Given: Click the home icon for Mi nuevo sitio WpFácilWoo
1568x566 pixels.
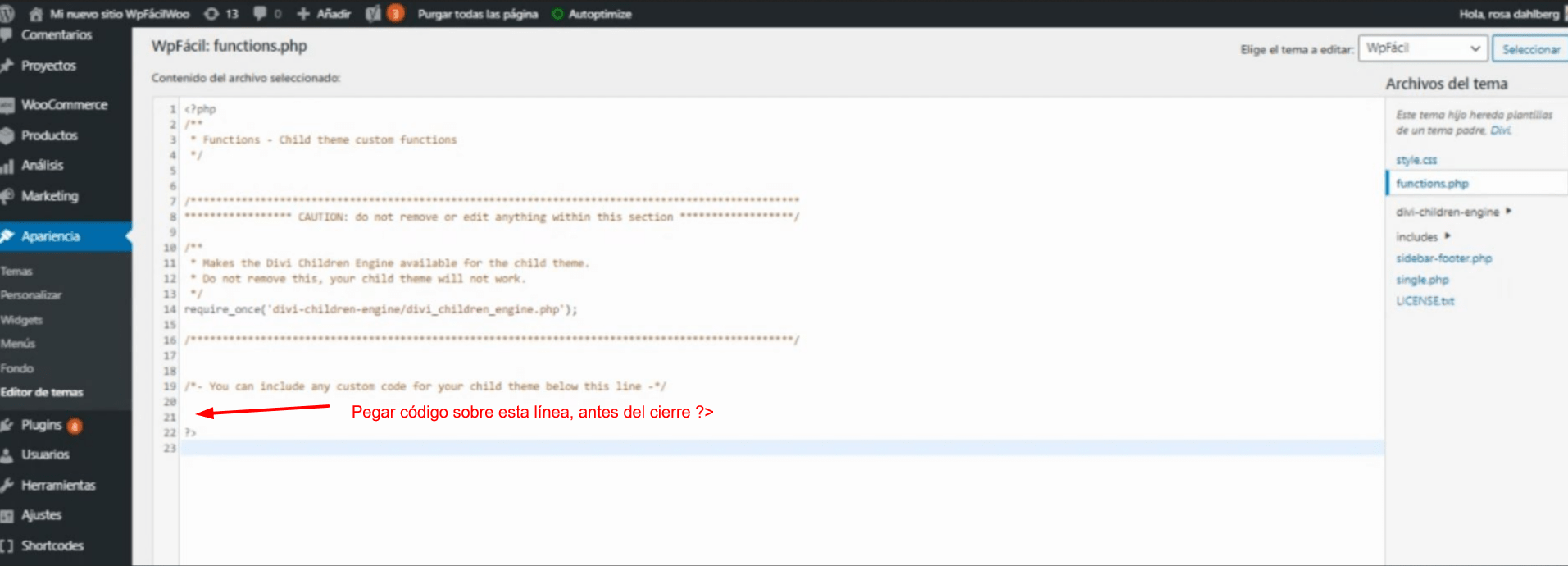Looking at the screenshot, I should [35, 13].
